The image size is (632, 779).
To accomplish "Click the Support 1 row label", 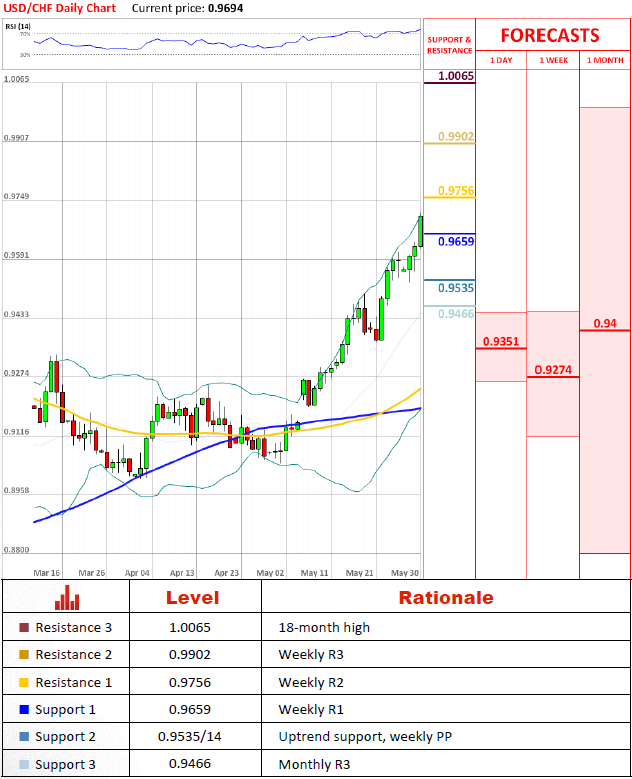I will coord(65,709).
